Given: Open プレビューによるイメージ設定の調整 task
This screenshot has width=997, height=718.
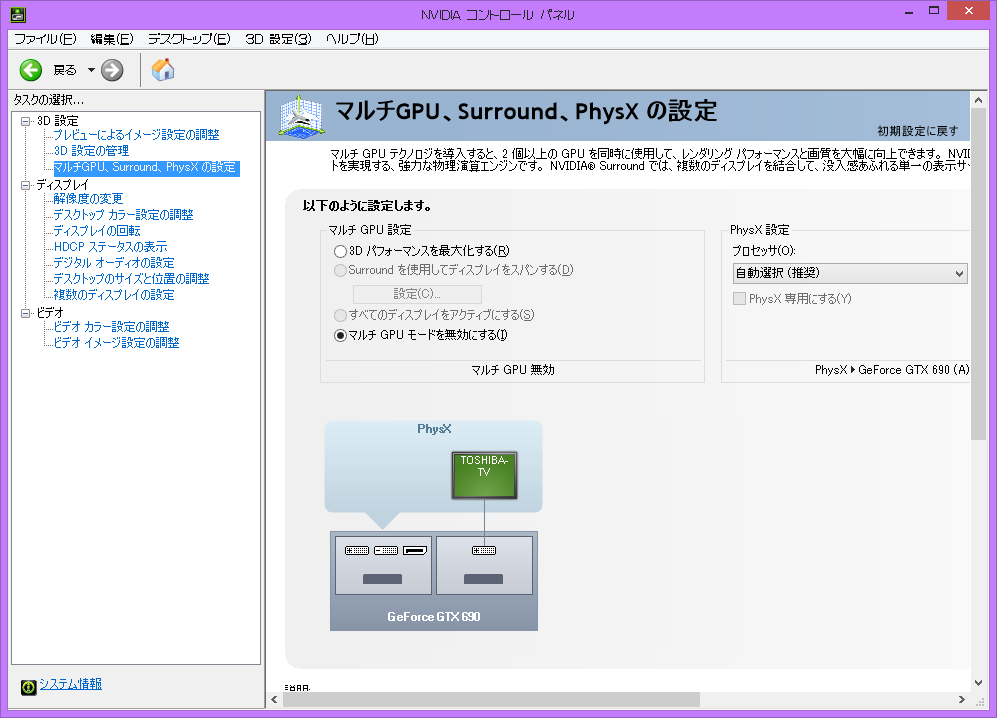Looking at the screenshot, I should (x=136, y=135).
